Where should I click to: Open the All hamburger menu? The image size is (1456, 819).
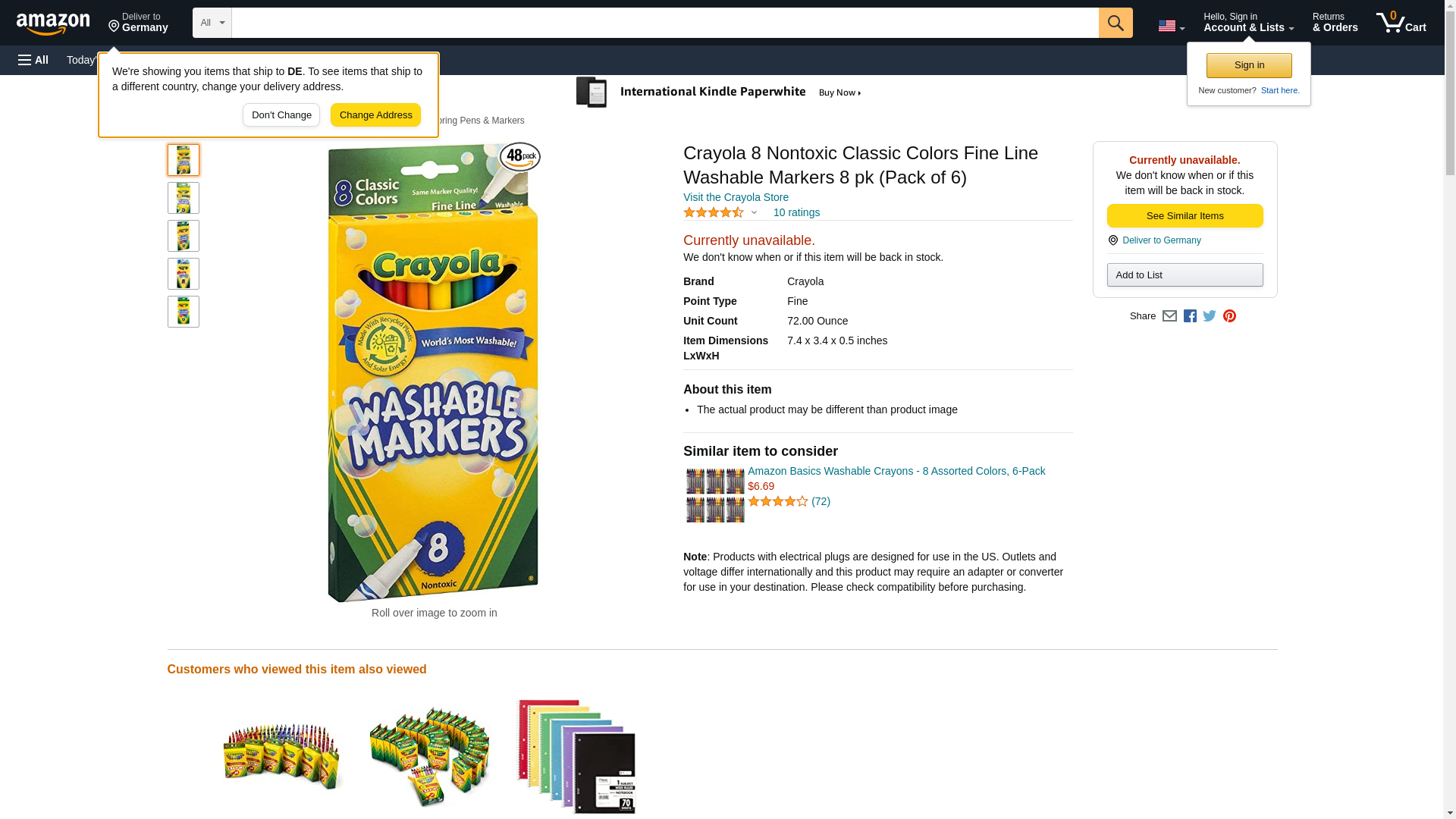(33, 60)
